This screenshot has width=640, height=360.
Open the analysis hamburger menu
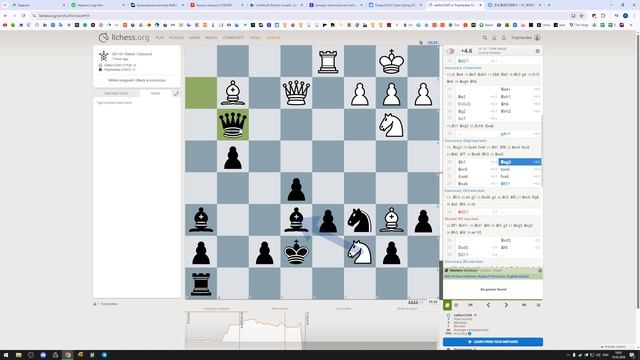(x=538, y=305)
